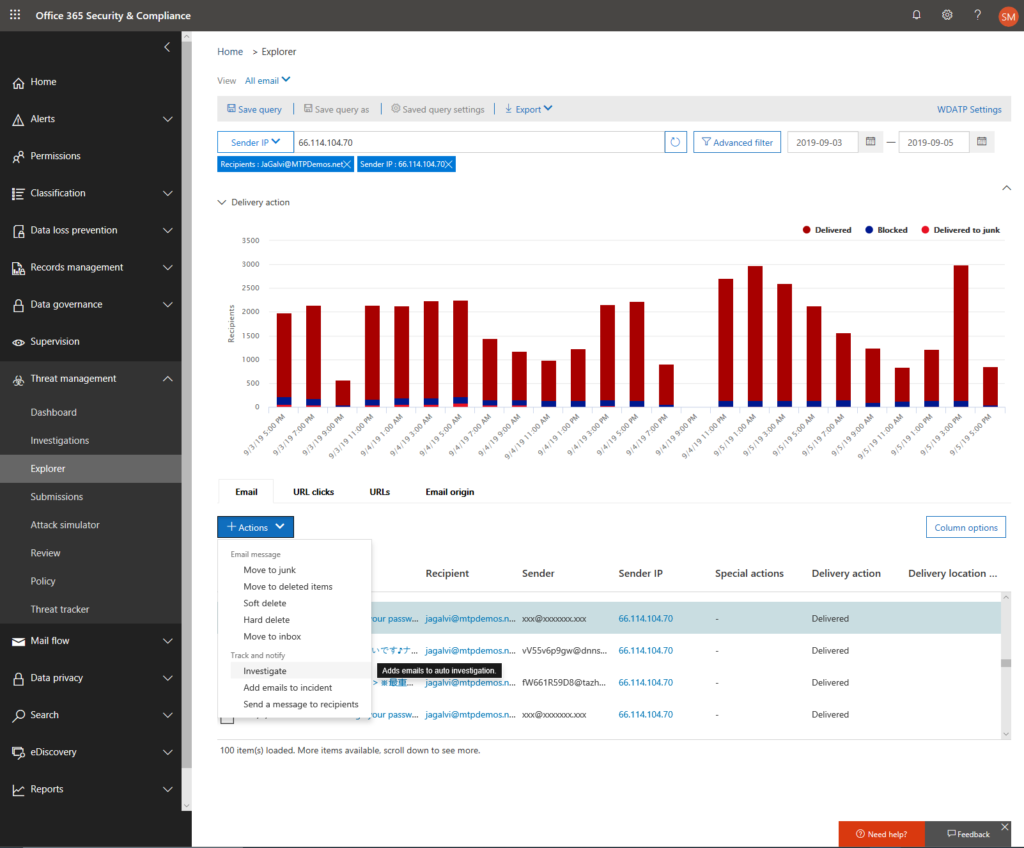Image resolution: width=1024 pixels, height=848 pixels.
Task: Open the notifications bell
Action: point(917,15)
